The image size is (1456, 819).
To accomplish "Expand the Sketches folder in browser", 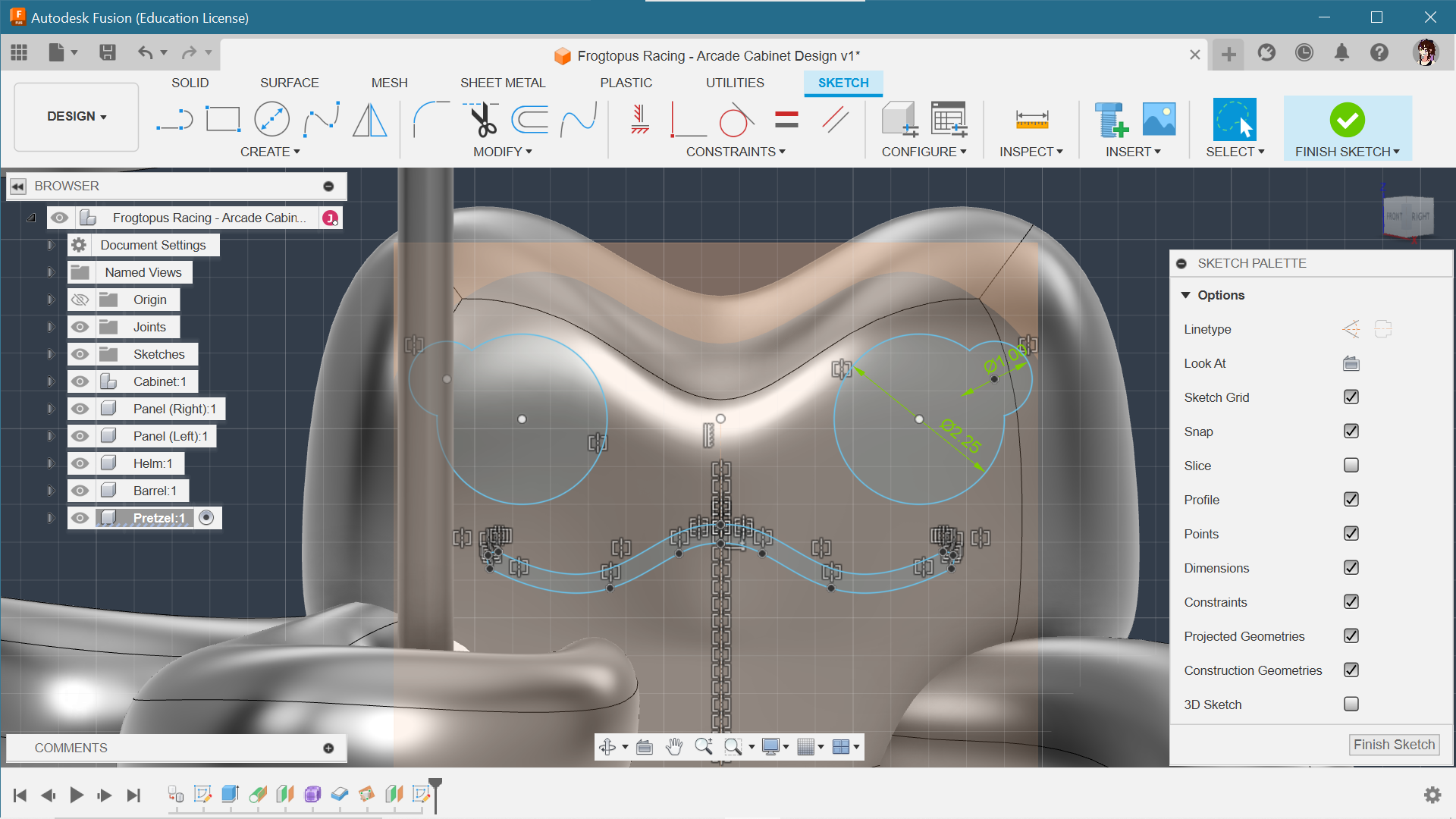I will pyautogui.click(x=51, y=355).
